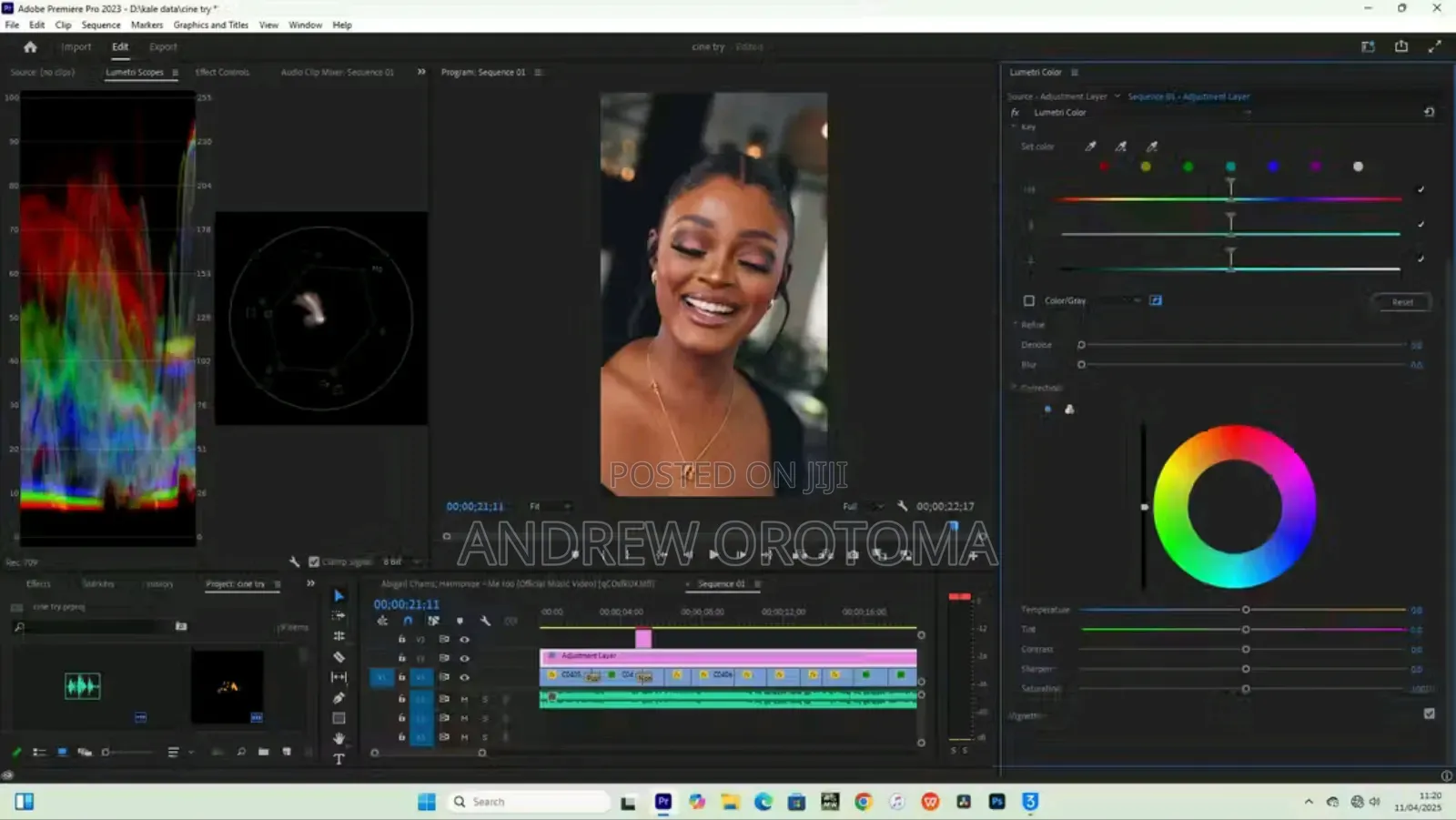1456x820 pixels.
Task: Select the Track Select Forward tool
Action: pos(339,616)
